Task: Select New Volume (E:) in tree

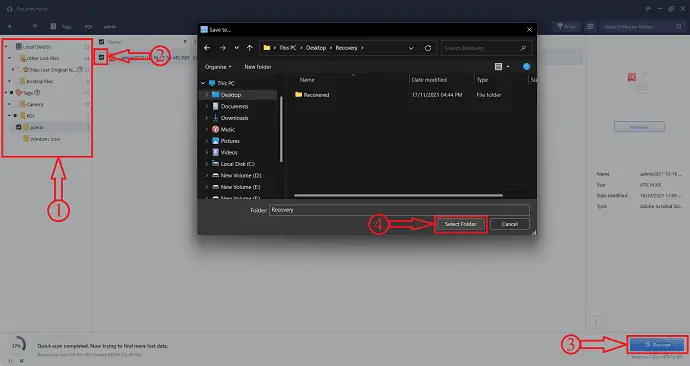Action: tap(241, 187)
